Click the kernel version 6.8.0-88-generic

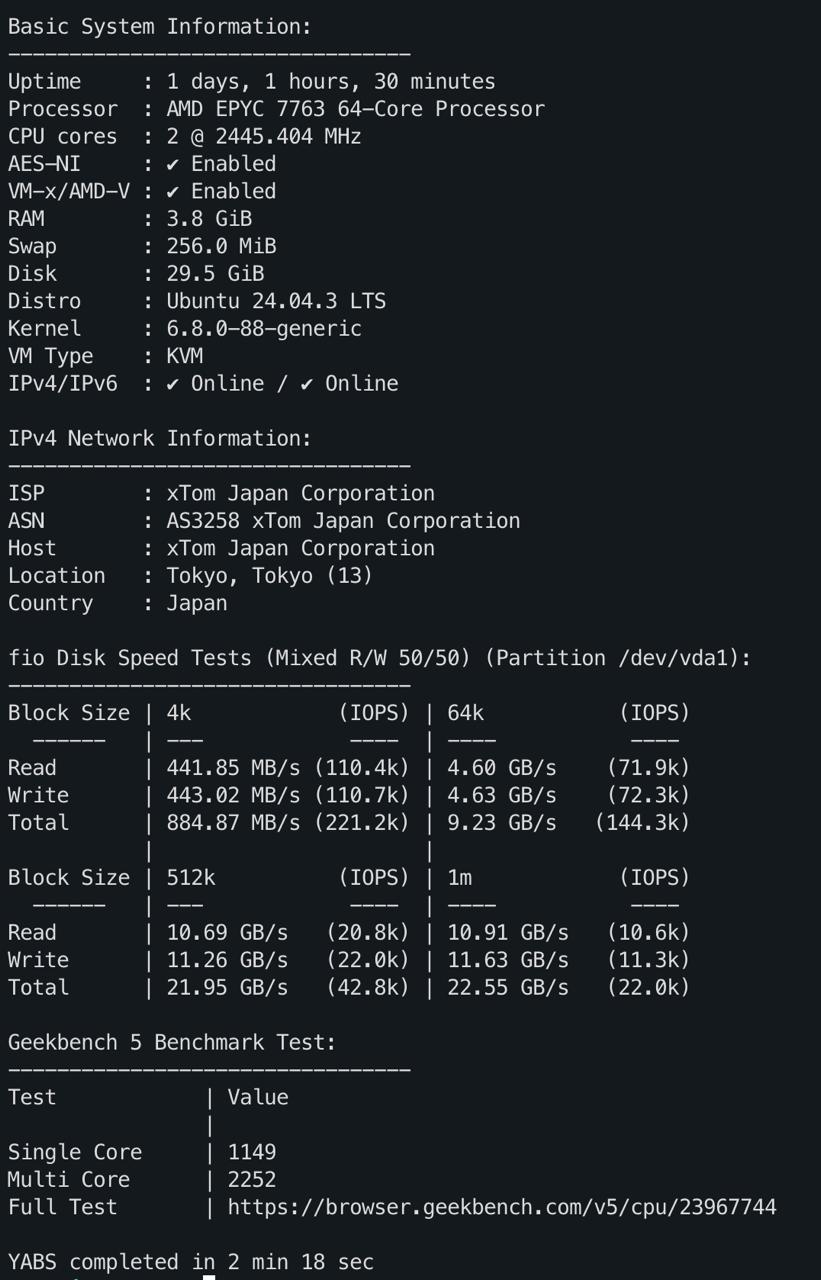[263, 328]
